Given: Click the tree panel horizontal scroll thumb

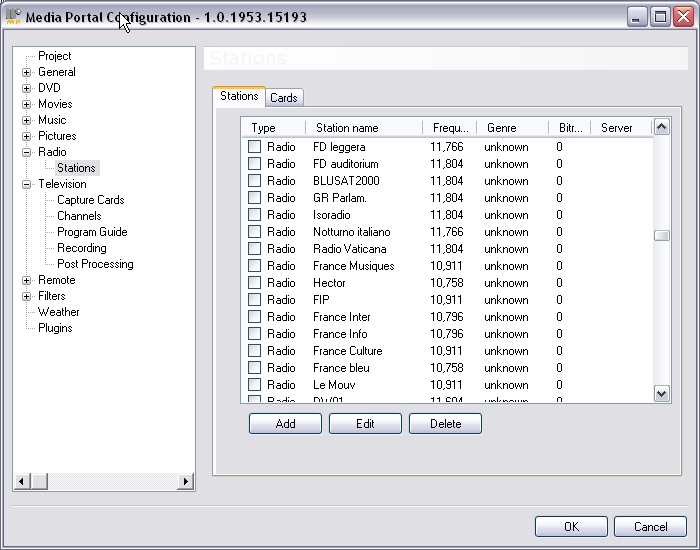Looking at the screenshot, I should coord(40,481).
